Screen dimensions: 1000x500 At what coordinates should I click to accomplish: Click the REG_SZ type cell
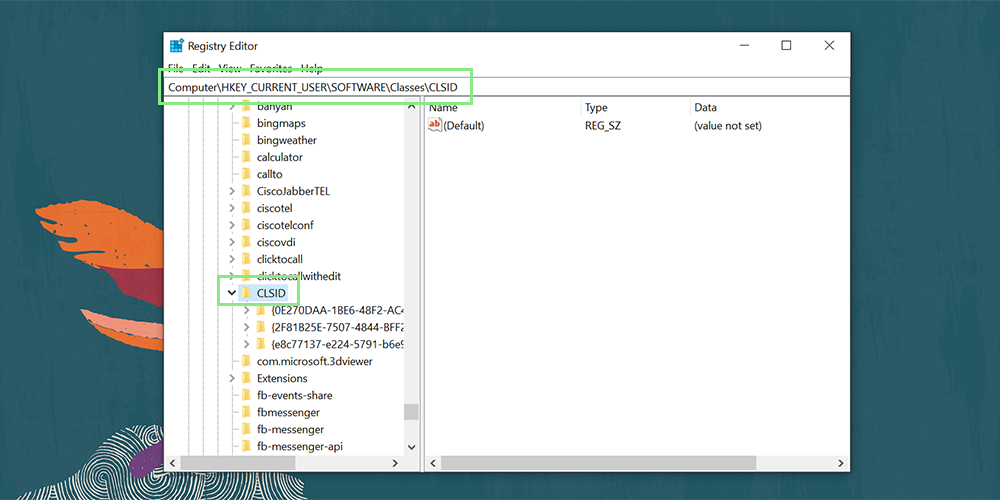coord(603,126)
